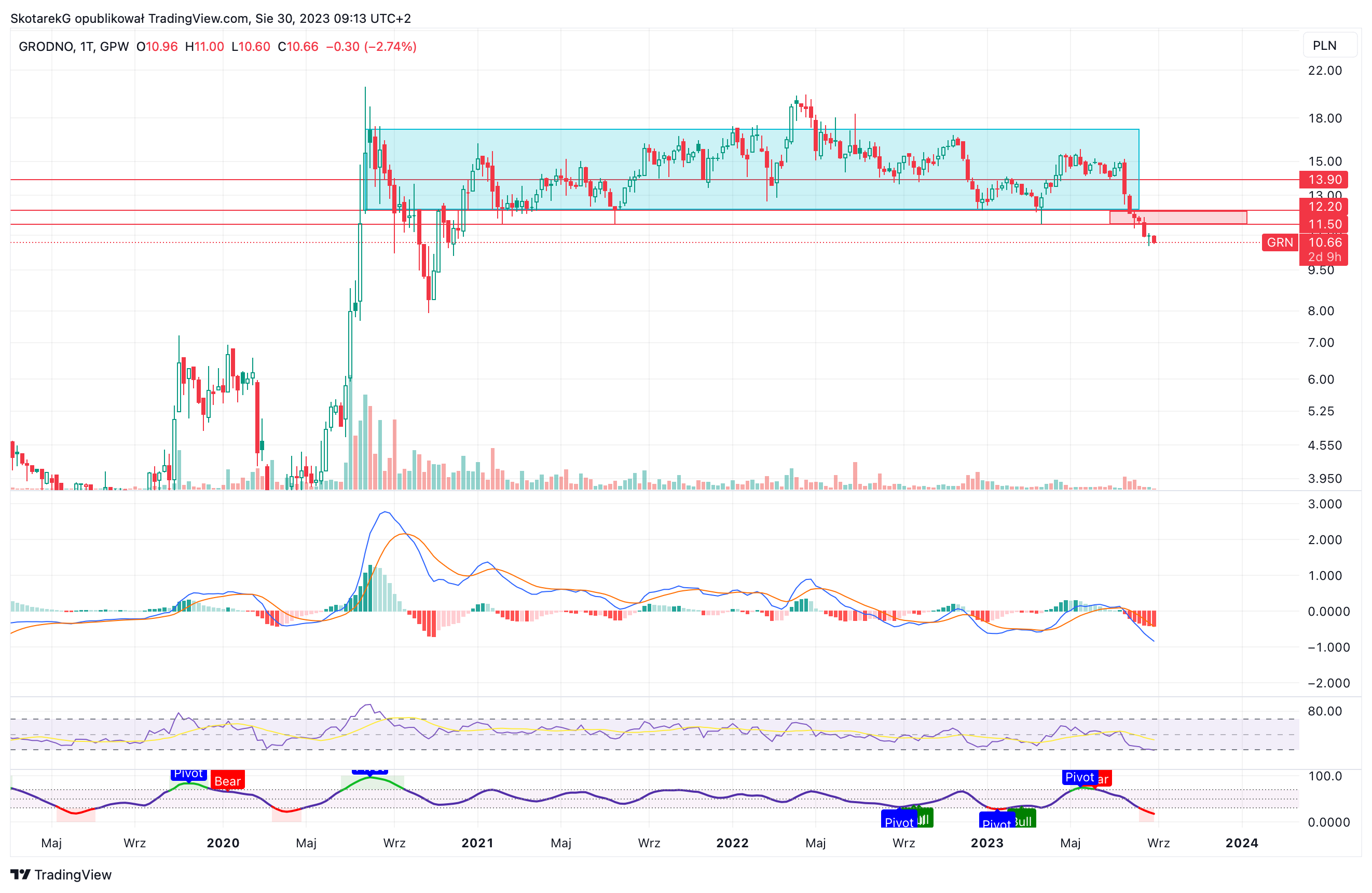Click the blue Pivot label near Maj 2023
Image resolution: width=1372 pixels, height=893 pixels.
click(x=1080, y=777)
